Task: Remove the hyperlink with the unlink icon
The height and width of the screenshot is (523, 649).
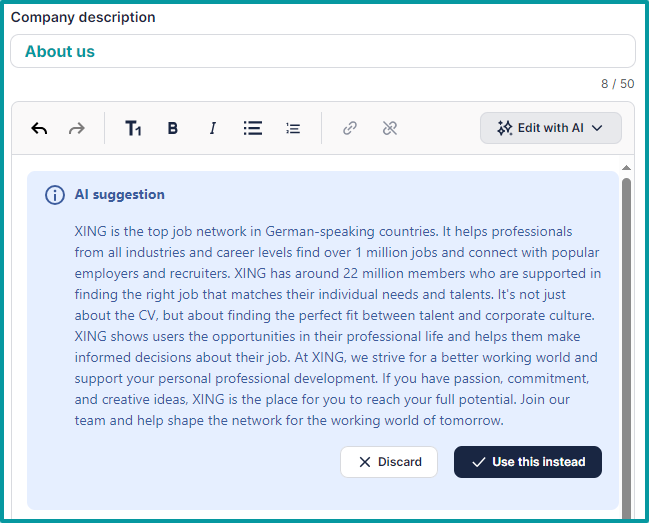Action: click(x=390, y=128)
